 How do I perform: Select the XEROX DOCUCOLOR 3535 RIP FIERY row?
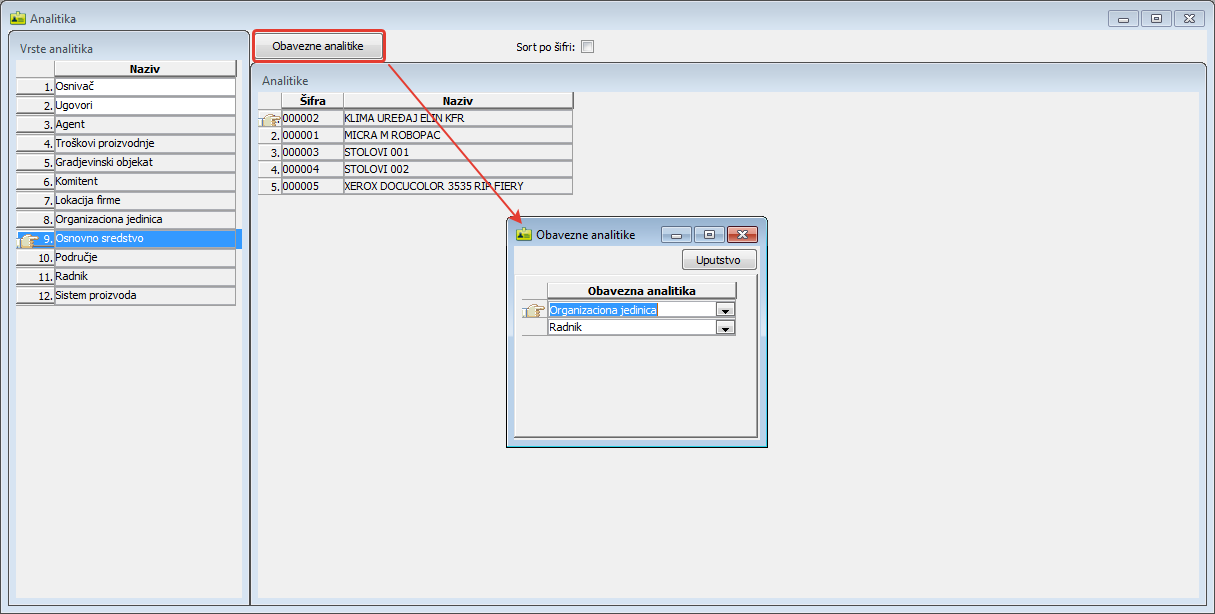[457, 186]
